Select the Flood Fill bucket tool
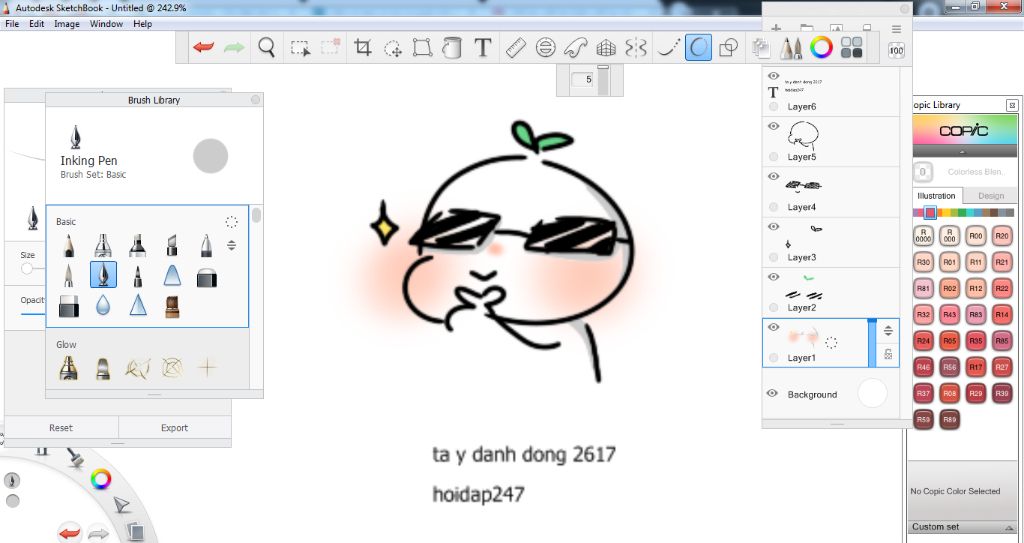This screenshot has height=543, width=1024. point(452,48)
